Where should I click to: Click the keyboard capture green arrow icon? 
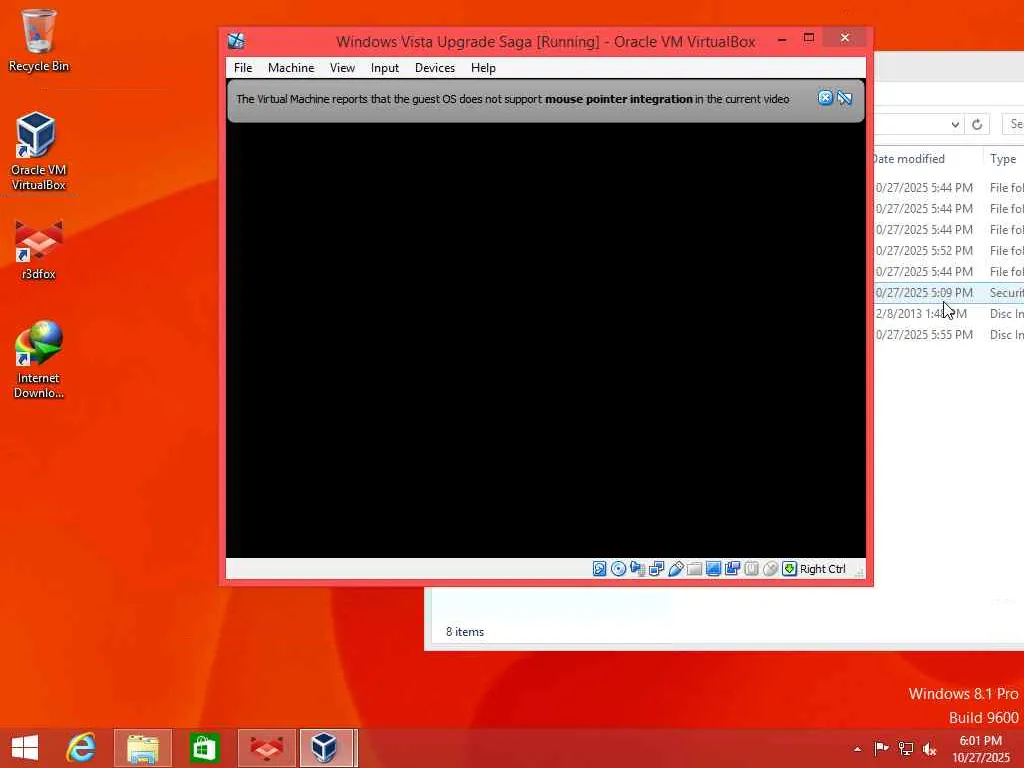790,569
